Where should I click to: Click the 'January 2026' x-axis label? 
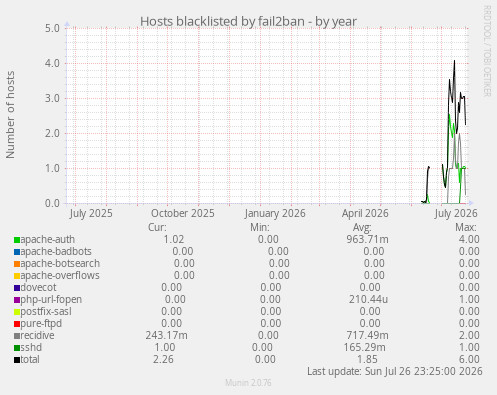coord(275,213)
